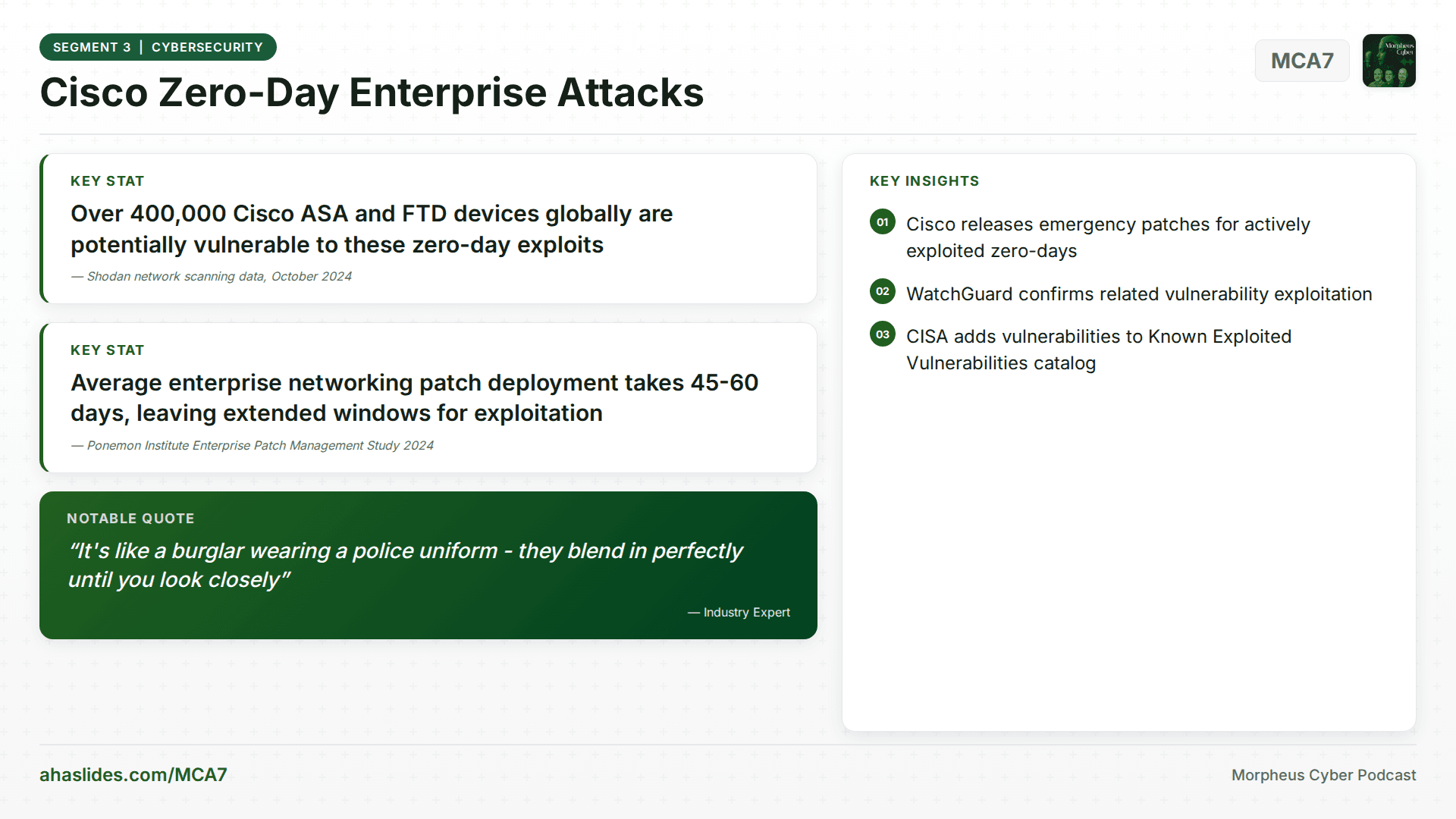Click the Shodan network scanning data citation
The height and width of the screenshot is (819, 1456).
pyautogui.click(x=211, y=276)
